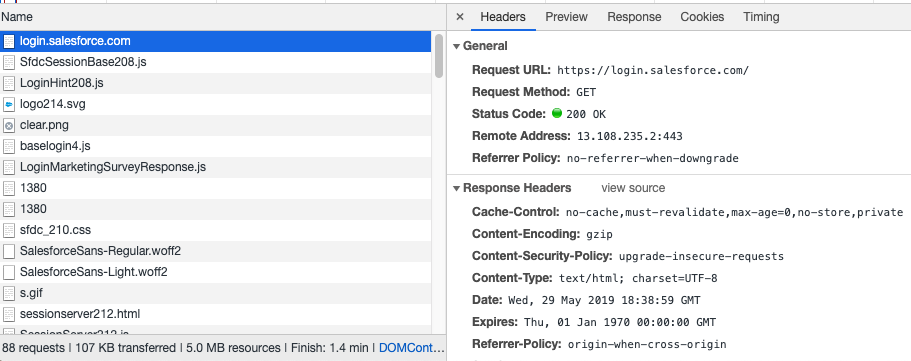Open the Response tab

point(634,17)
